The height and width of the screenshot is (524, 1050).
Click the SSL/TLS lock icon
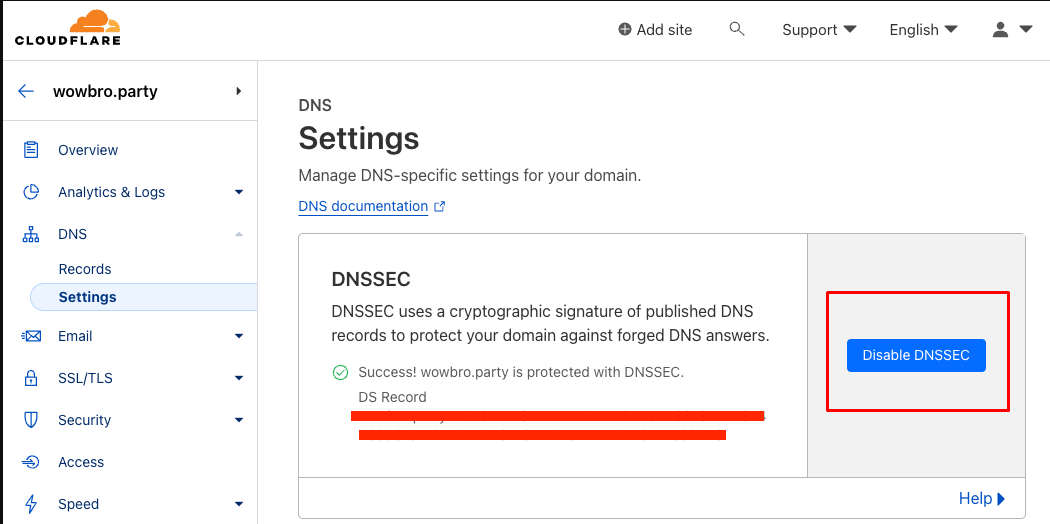coord(31,378)
